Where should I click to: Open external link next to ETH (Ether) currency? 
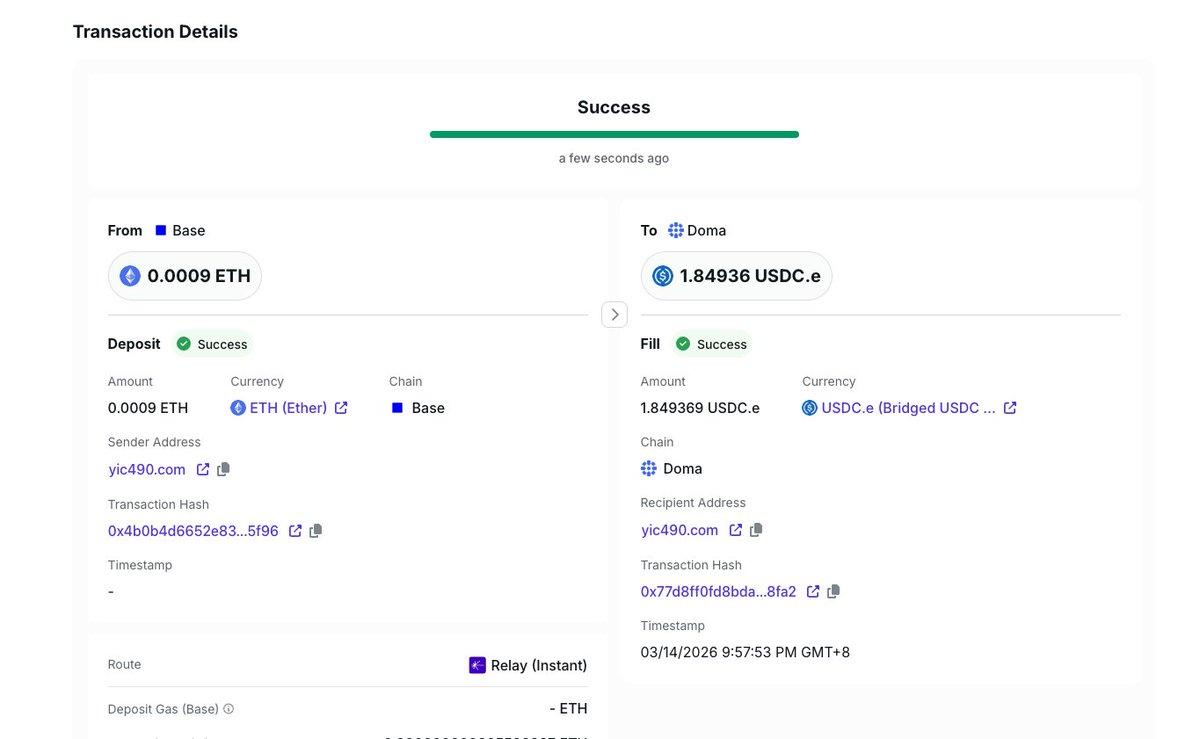coord(341,408)
